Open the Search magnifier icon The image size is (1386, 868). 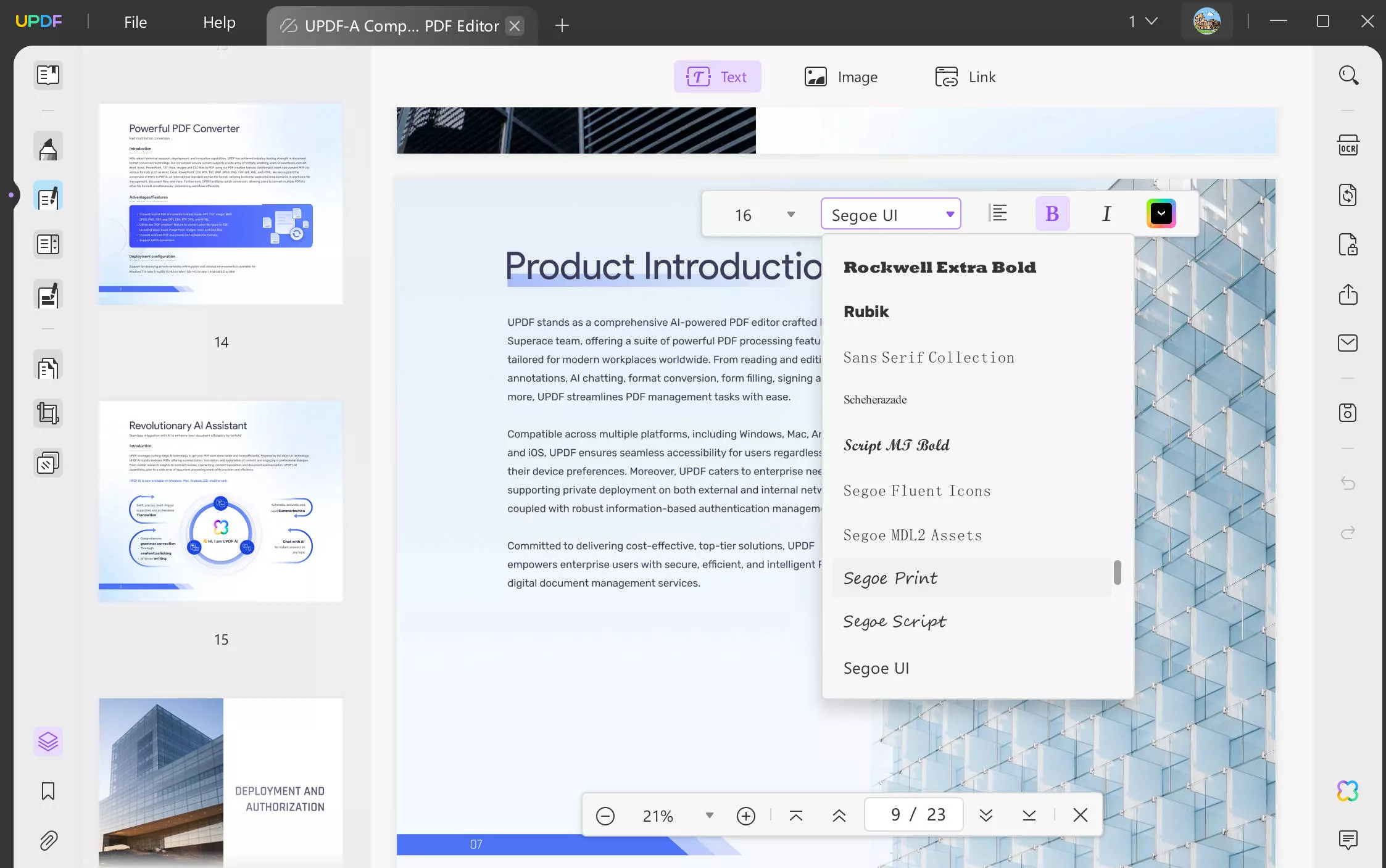click(1348, 75)
